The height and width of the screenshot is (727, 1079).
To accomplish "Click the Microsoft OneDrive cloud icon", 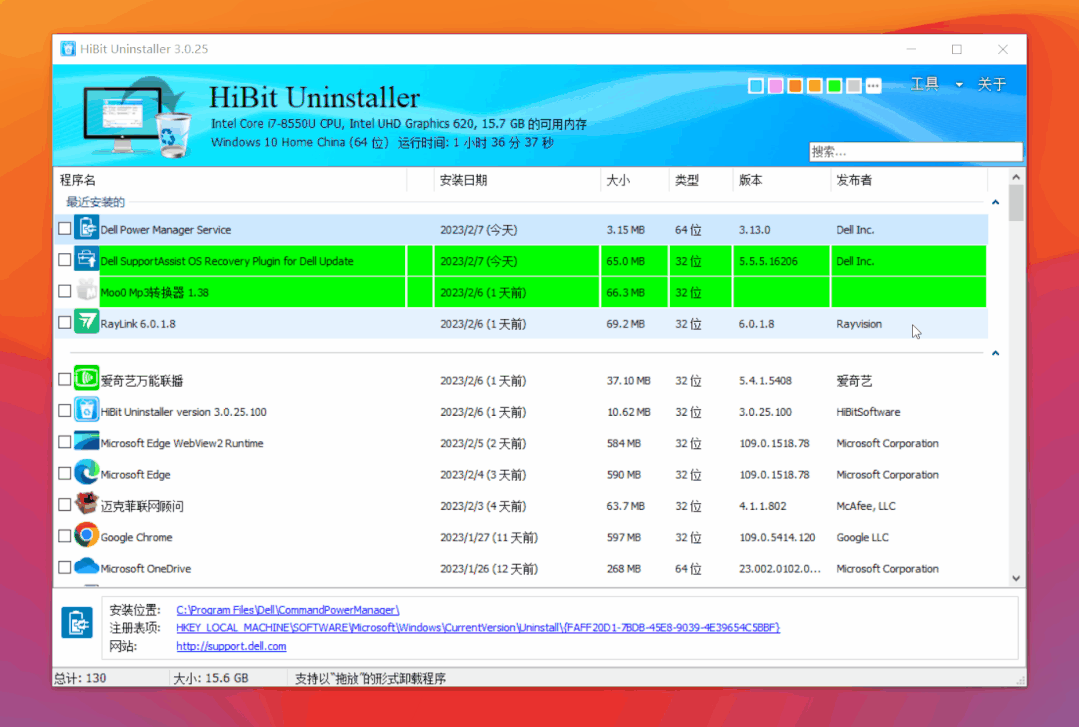I will (86, 568).
